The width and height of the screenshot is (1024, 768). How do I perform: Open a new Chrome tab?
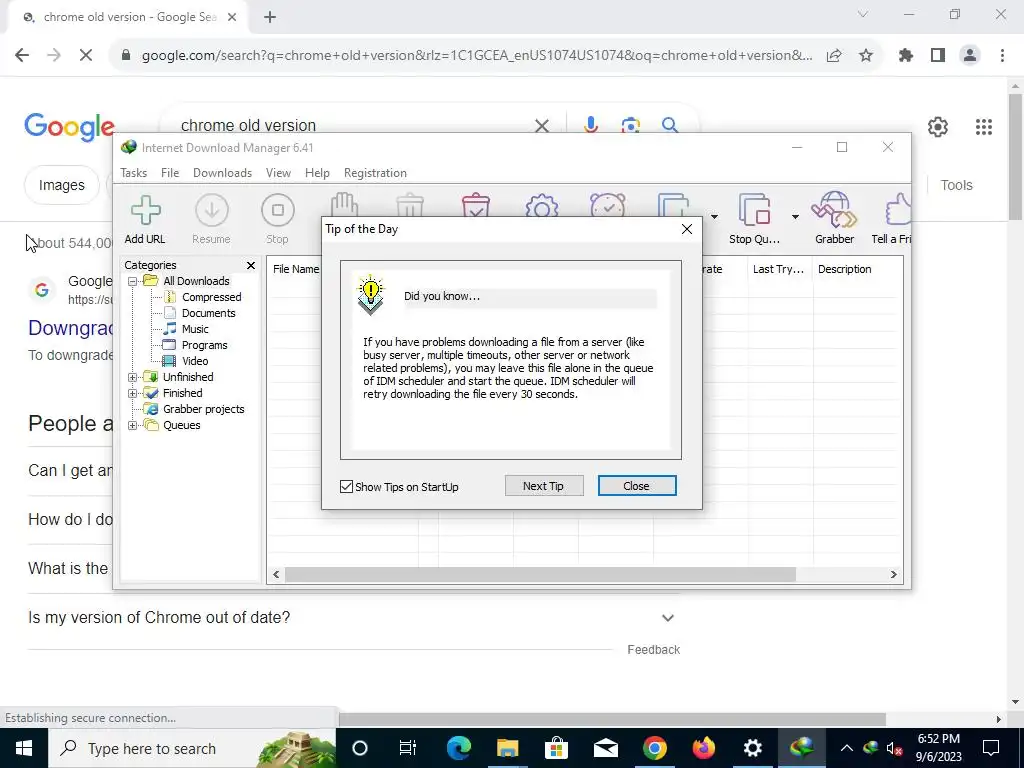pyautogui.click(x=270, y=17)
